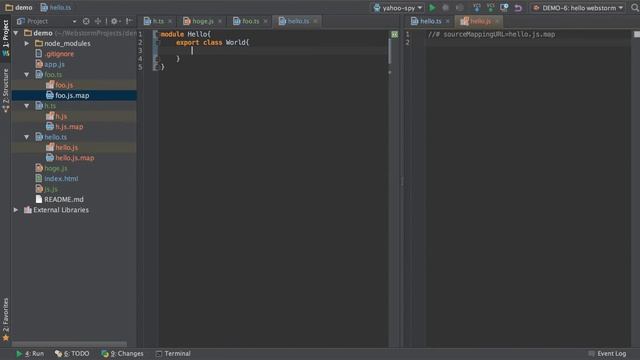Viewport: 640px width, 360px height.
Task: Collapse the demo project root
Action: pyautogui.click(x=16, y=33)
